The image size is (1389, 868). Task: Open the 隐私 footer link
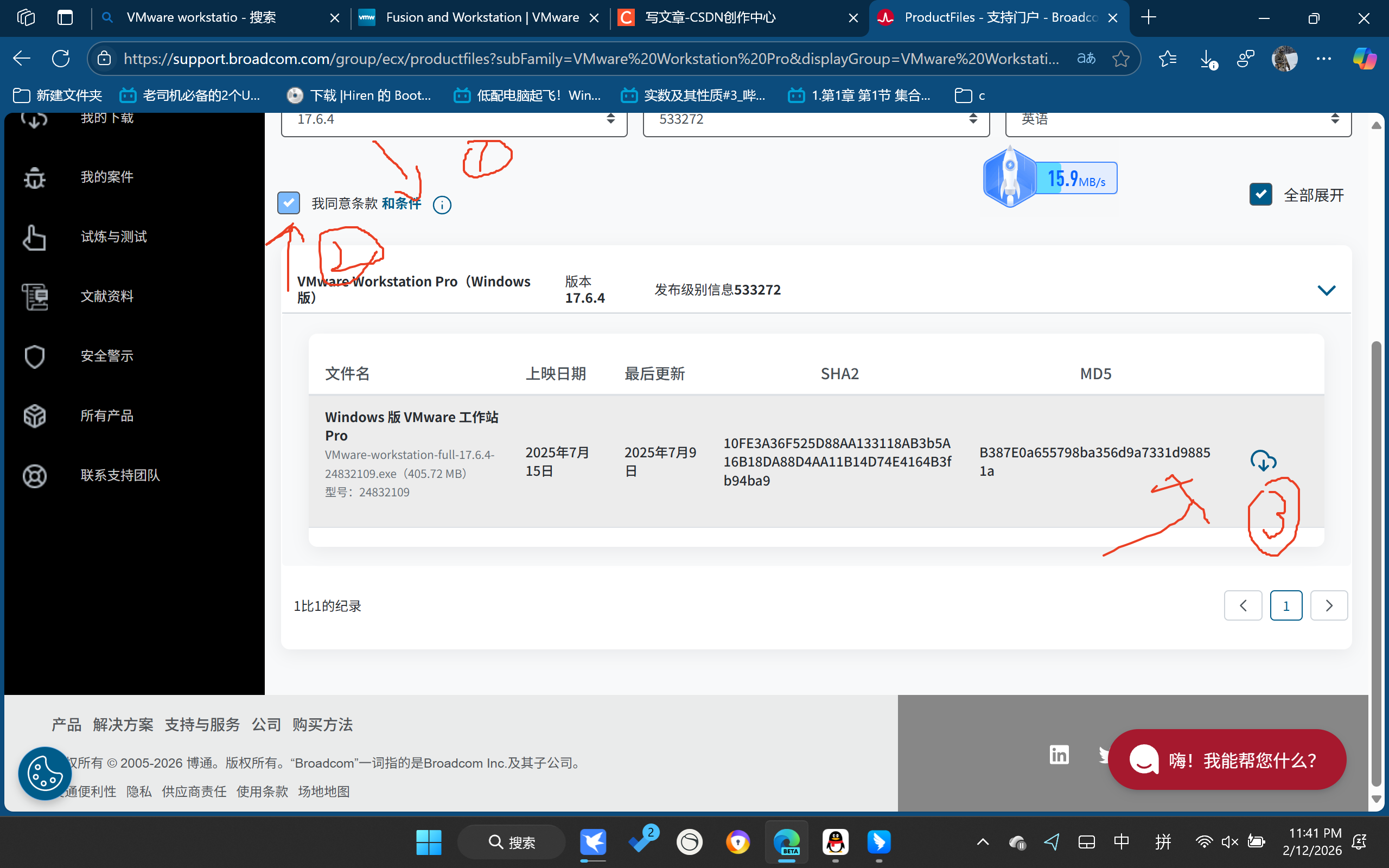pyautogui.click(x=139, y=792)
